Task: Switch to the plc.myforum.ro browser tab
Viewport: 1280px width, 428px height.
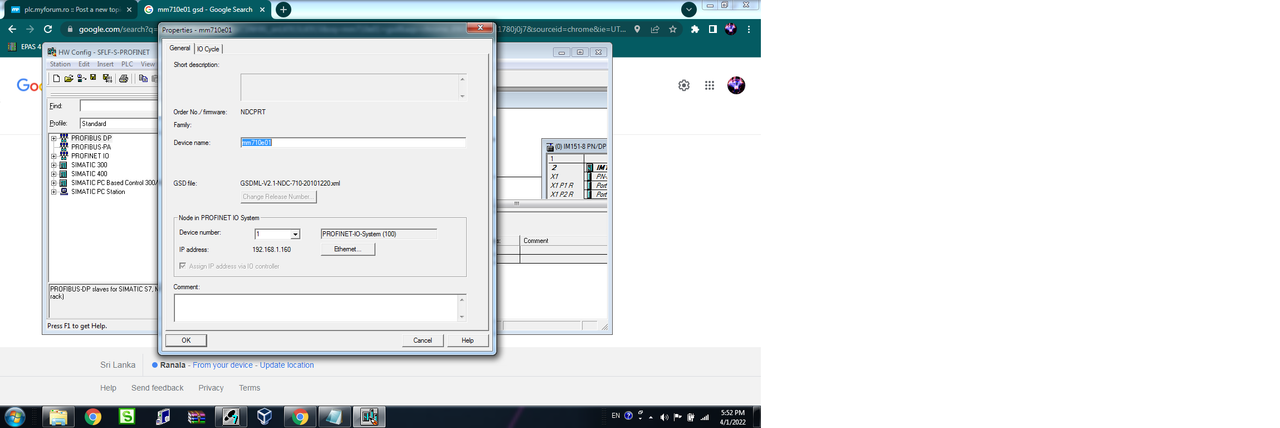Action: pos(72,9)
